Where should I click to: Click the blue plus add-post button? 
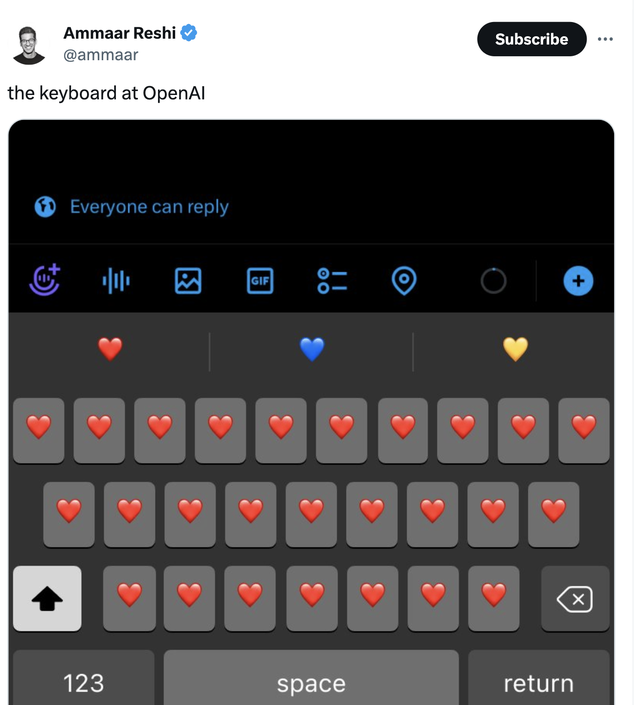pyautogui.click(x=577, y=281)
